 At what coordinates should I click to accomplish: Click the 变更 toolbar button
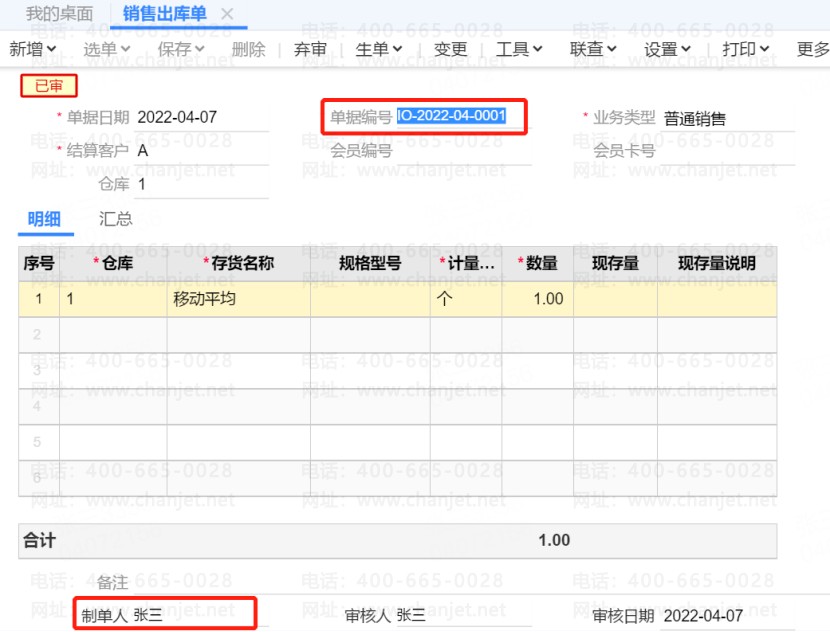pos(450,49)
